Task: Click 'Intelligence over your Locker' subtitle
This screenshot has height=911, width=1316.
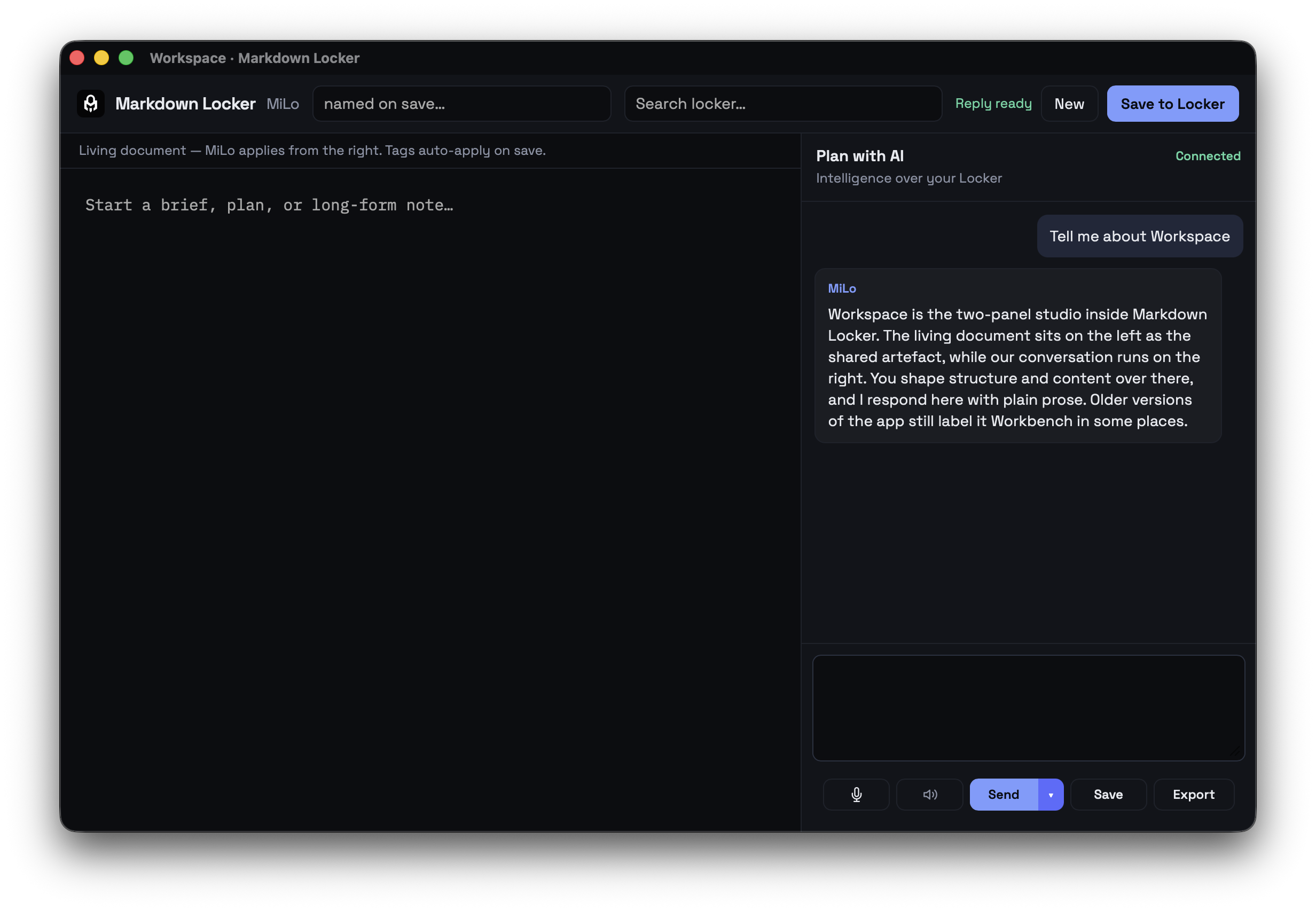Action: tap(909, 178)
